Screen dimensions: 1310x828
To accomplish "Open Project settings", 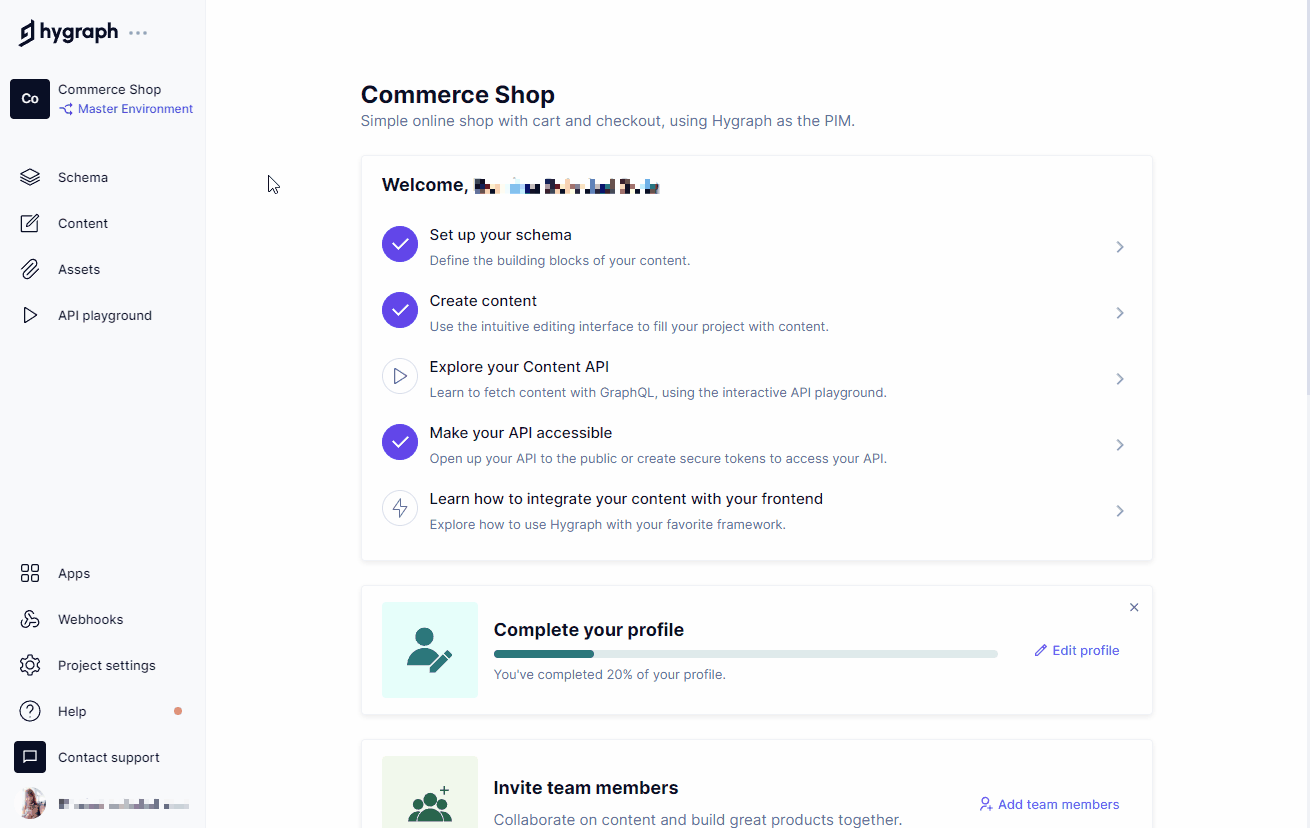I will 105,665.
